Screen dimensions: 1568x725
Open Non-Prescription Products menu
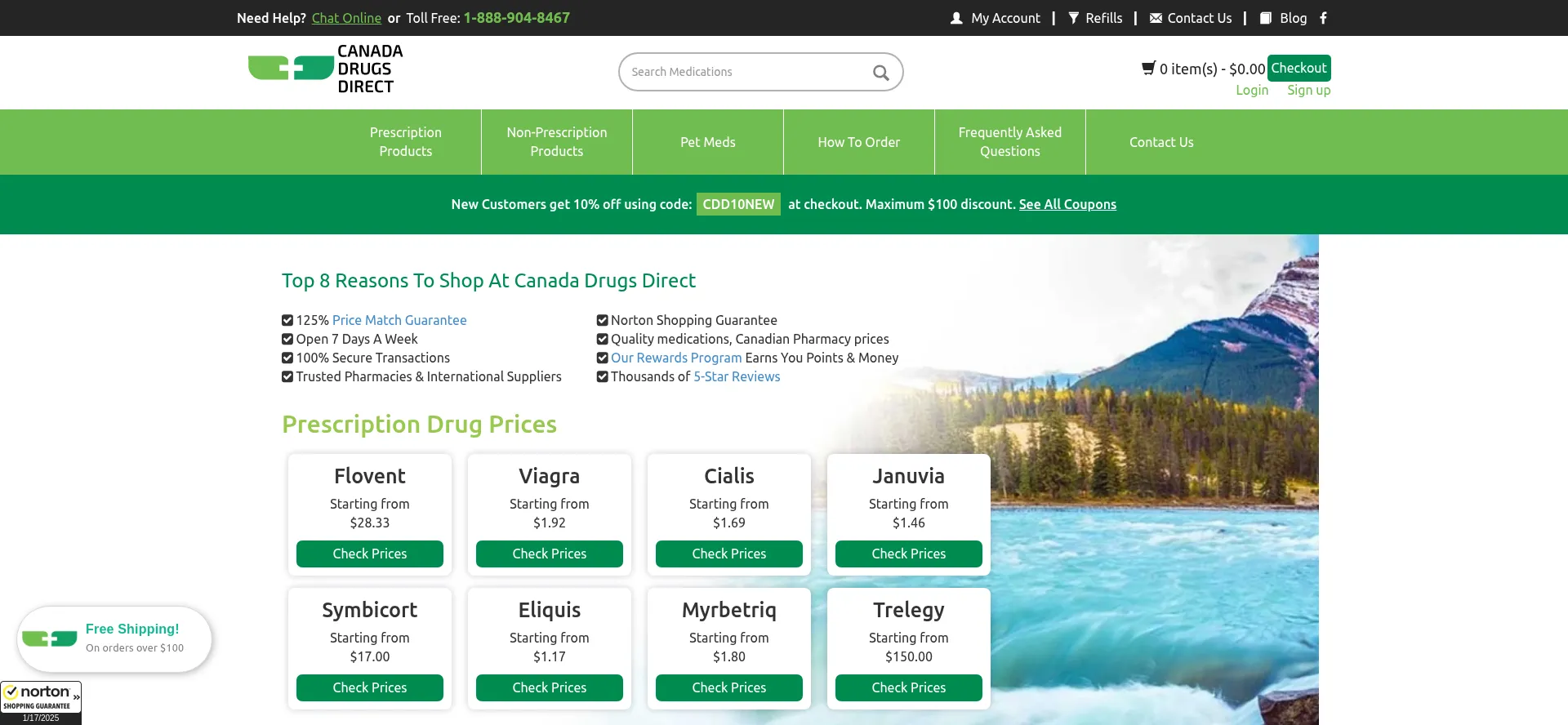[x=557, y=142]
